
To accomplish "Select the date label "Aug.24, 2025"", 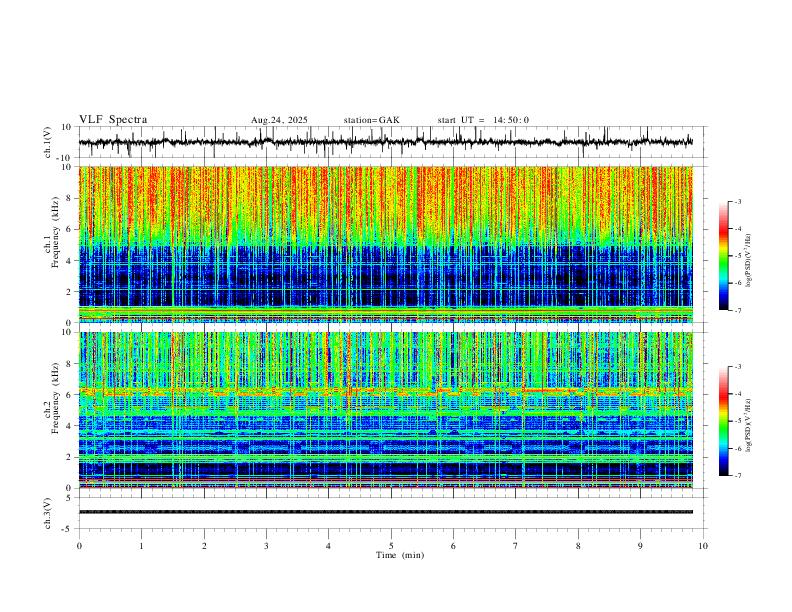I will (279, 120).
